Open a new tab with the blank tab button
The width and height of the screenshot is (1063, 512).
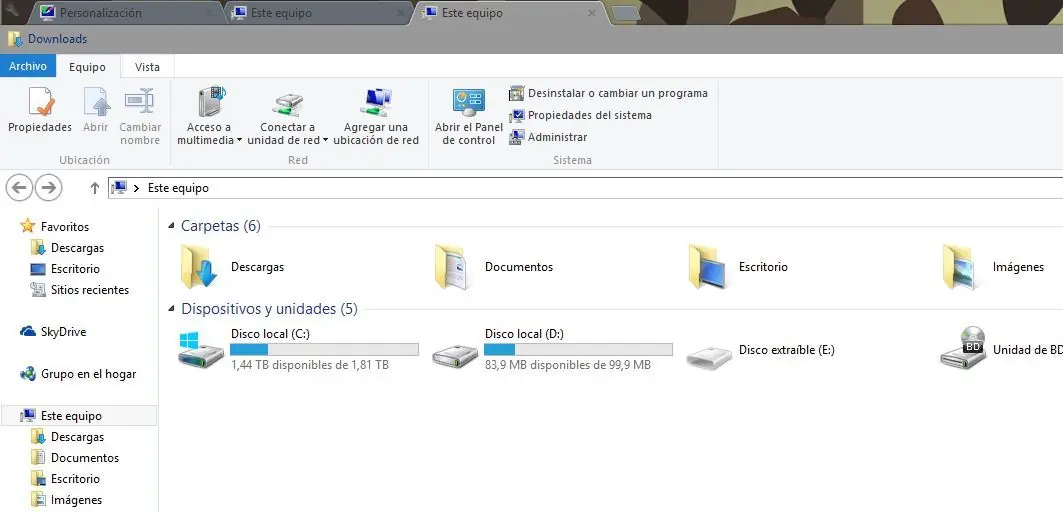(625, 14)
